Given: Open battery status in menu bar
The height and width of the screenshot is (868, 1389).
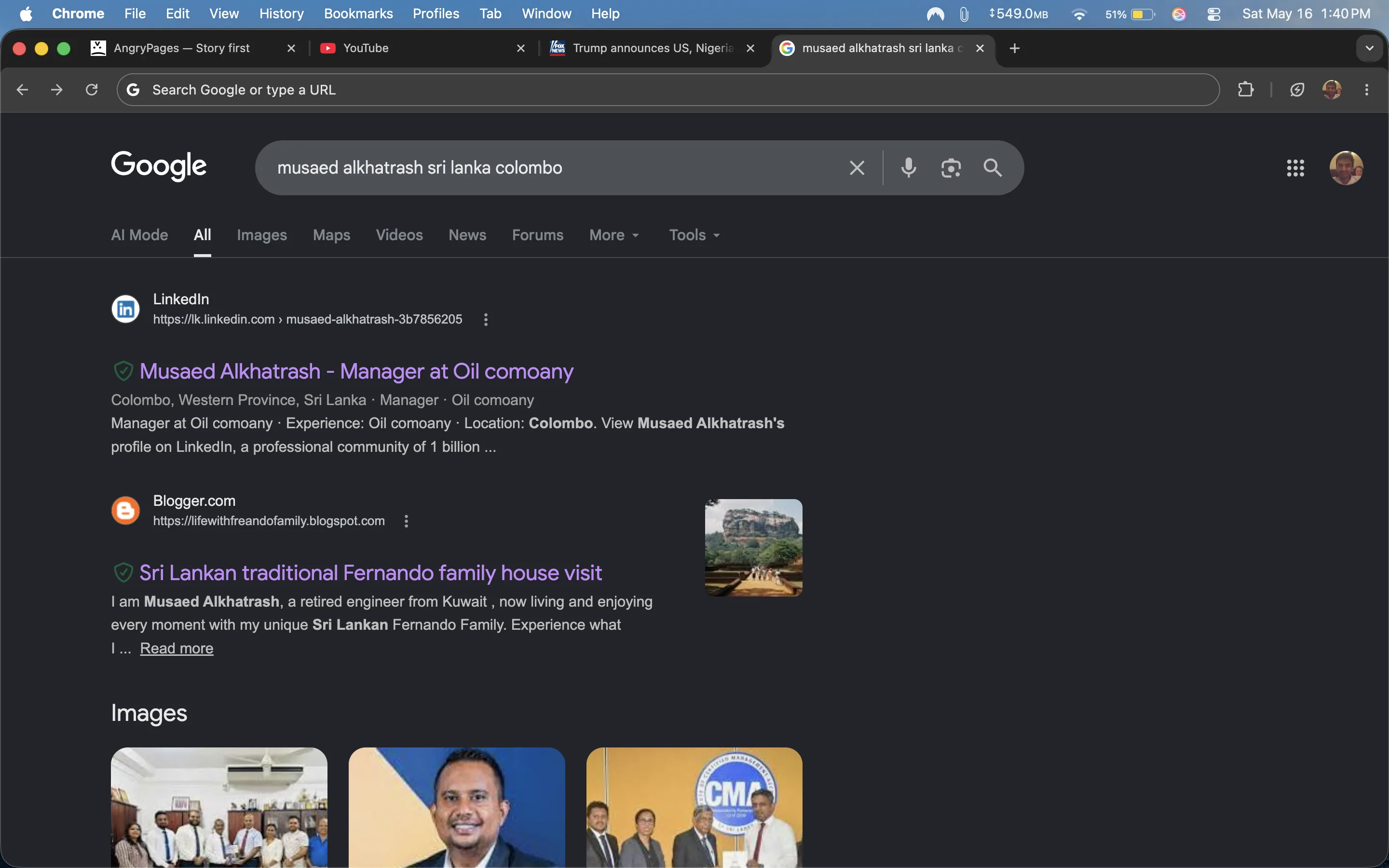Looking at the screenshot, I should [1130, 14].
